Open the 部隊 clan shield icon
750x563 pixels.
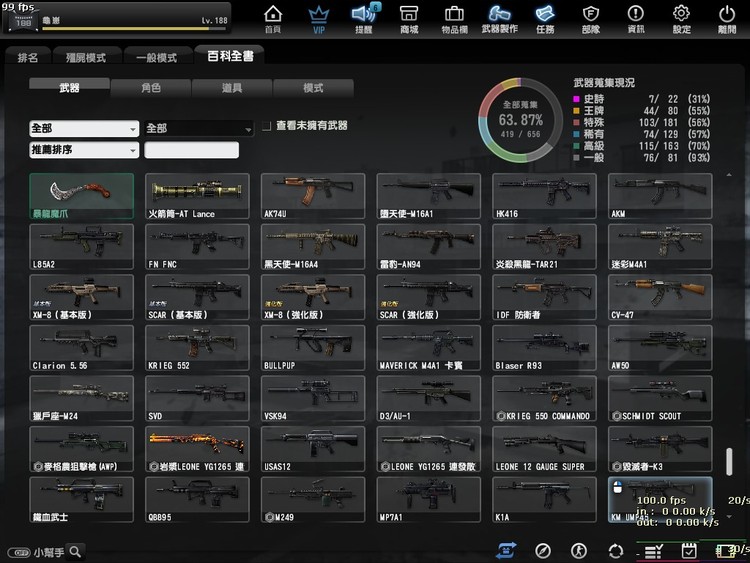591,19
